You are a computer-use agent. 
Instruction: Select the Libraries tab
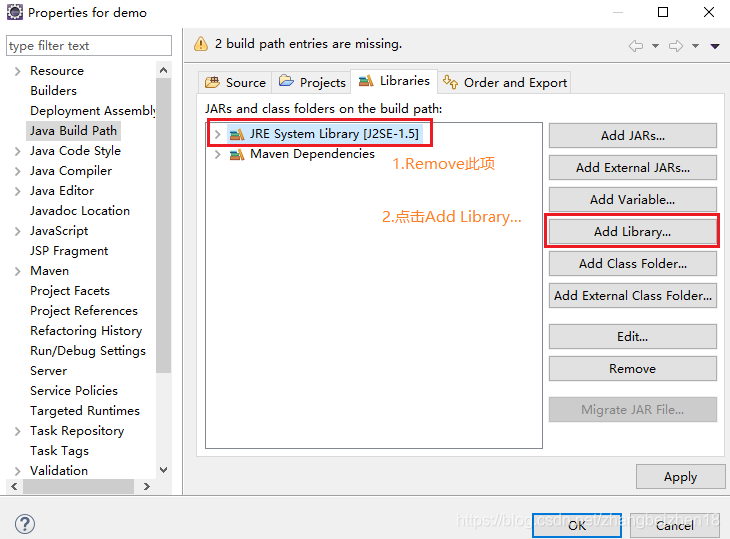(x=394, y=81)
